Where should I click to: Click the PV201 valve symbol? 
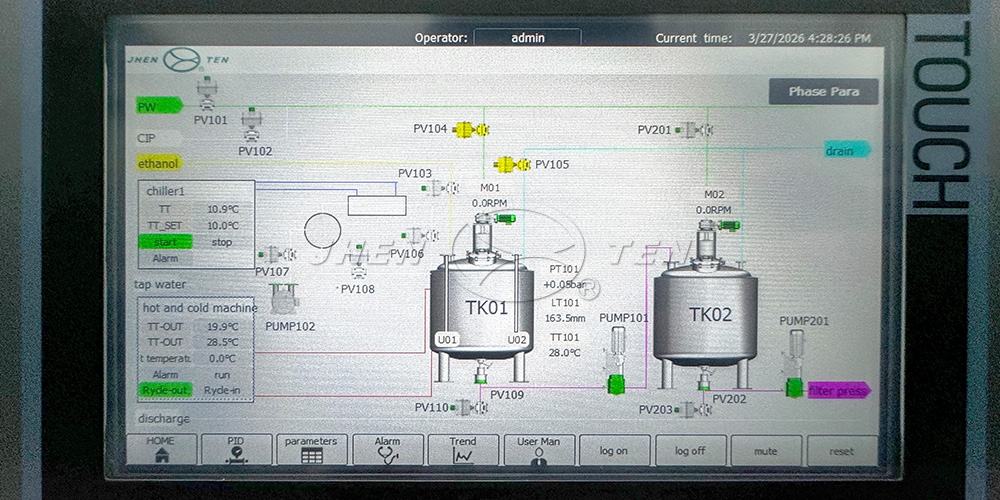point(693,130)
